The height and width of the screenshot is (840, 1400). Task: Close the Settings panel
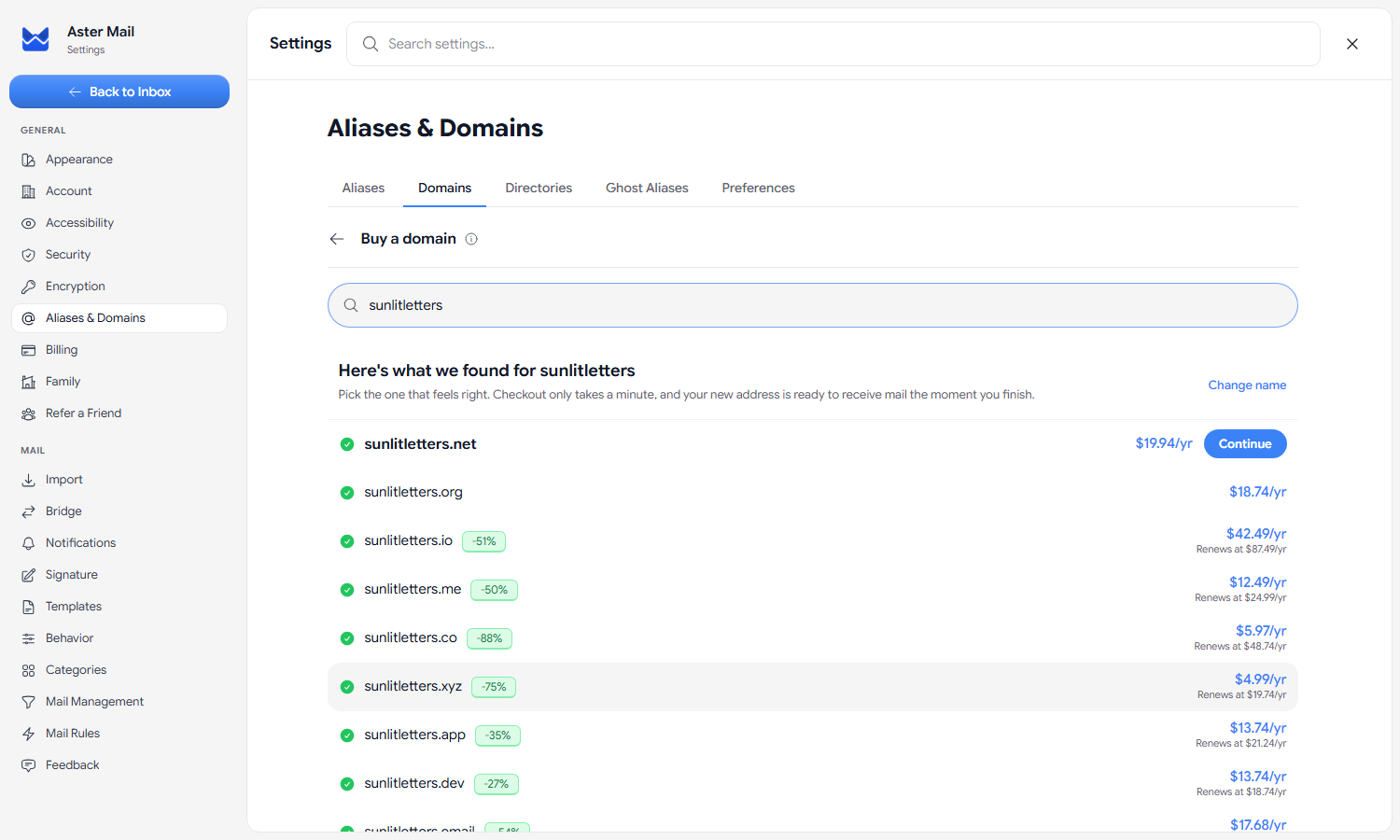tap(1352, 44)
